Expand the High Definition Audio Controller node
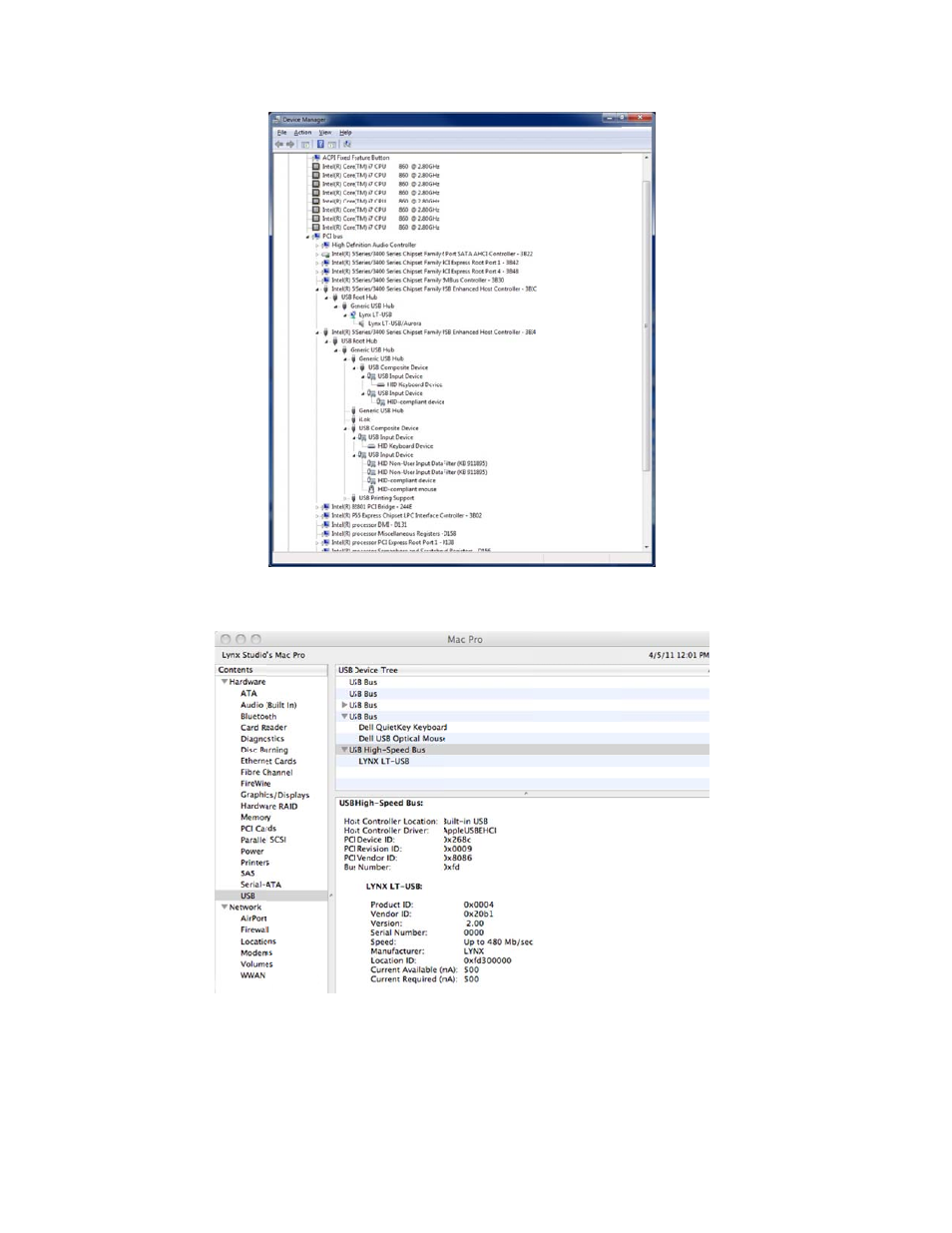This screenshot has height=1233, width=952. pyautogui.click(x=317, y=245)
